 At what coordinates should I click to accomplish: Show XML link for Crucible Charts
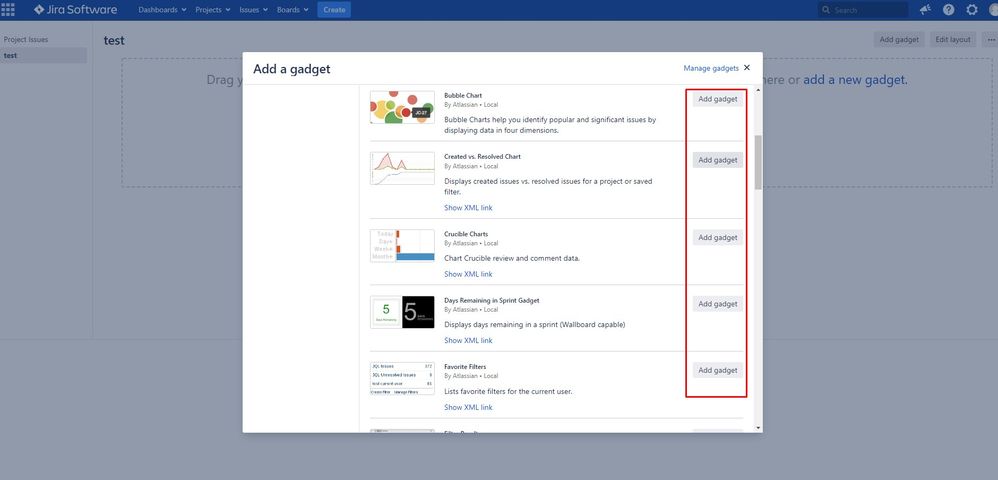tap(468, 274)
